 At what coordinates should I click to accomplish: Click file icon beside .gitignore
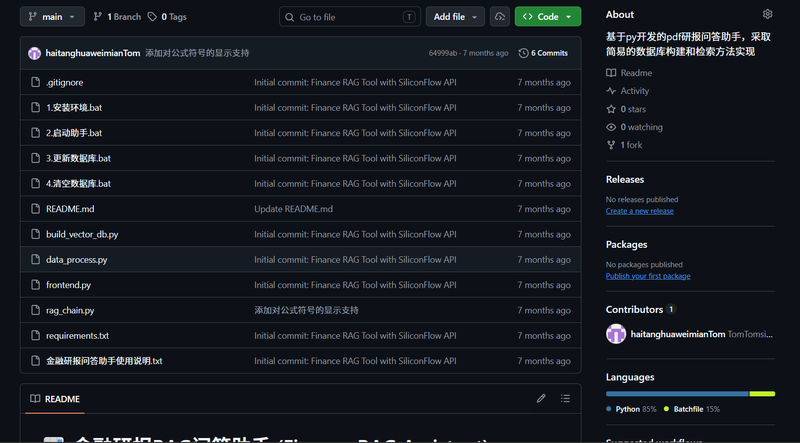(x=35, y=82)
